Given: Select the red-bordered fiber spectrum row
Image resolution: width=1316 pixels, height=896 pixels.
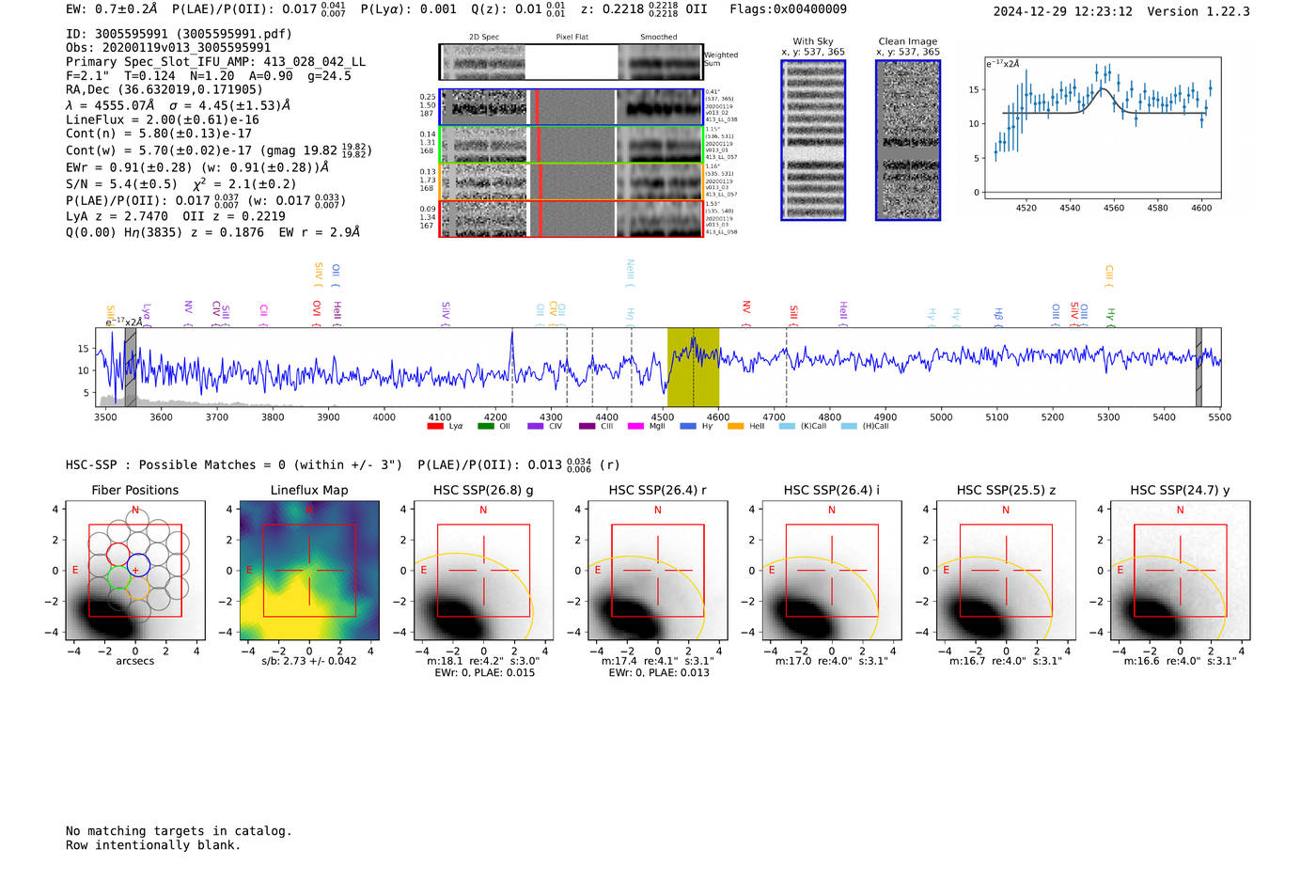Looking at the screenshot, I should point(571,219).
